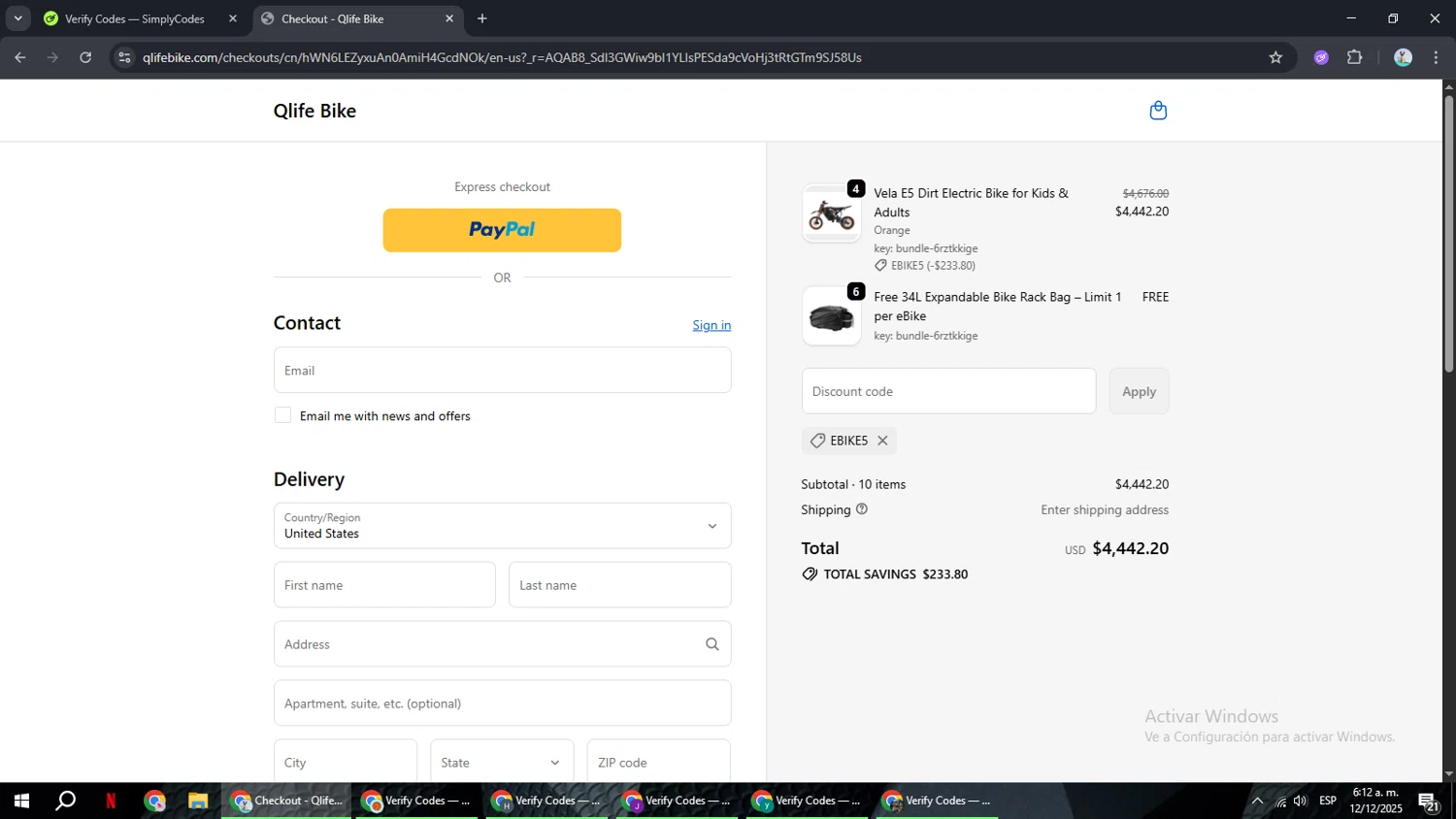Screen dimensions: 1456x819
Task: Open the ESP language indicator
Action: point(1328,801)
